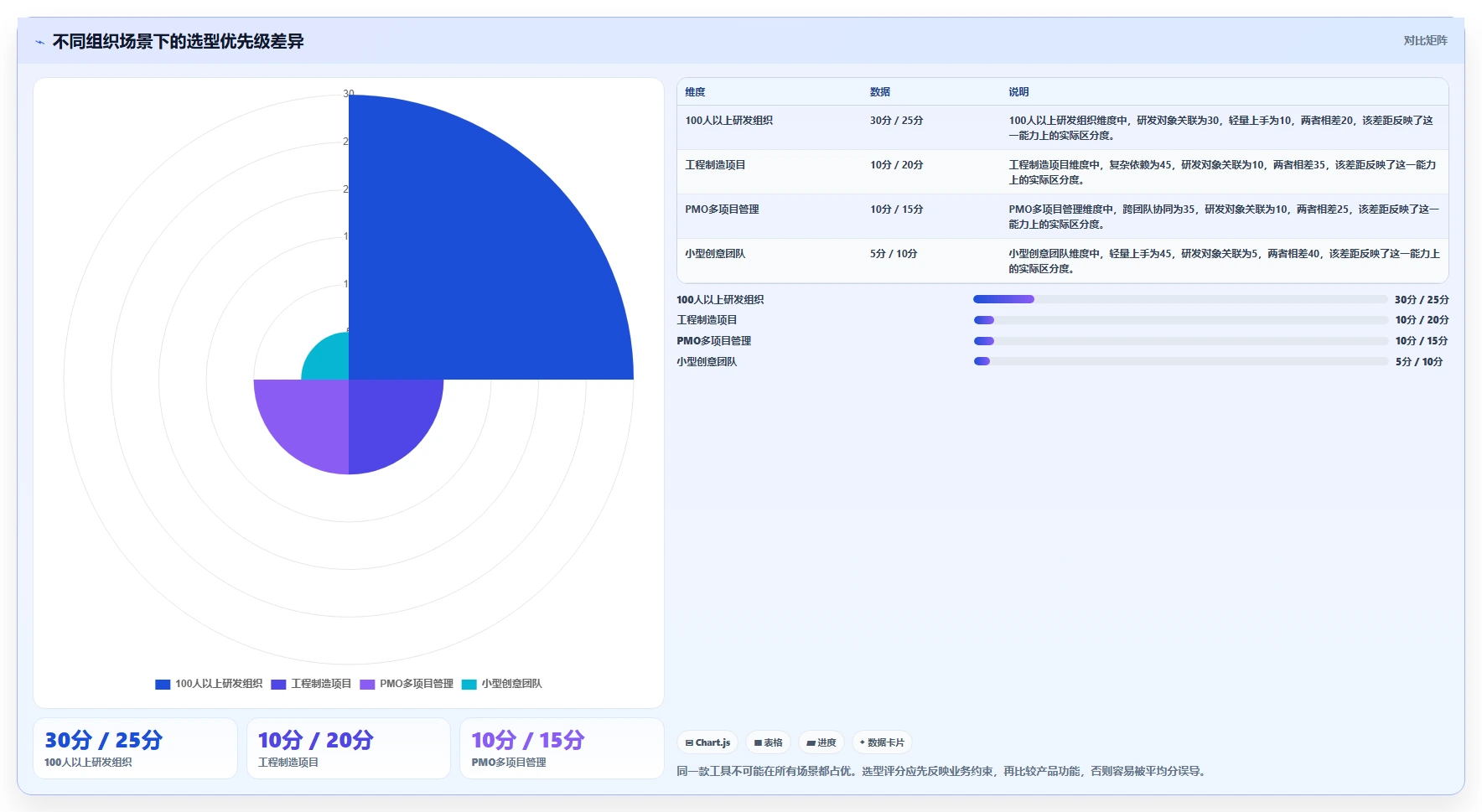This screenshot has width=1482, height=812.
Task: Click table value 10分 / 20分
Action: coord(896,165)
